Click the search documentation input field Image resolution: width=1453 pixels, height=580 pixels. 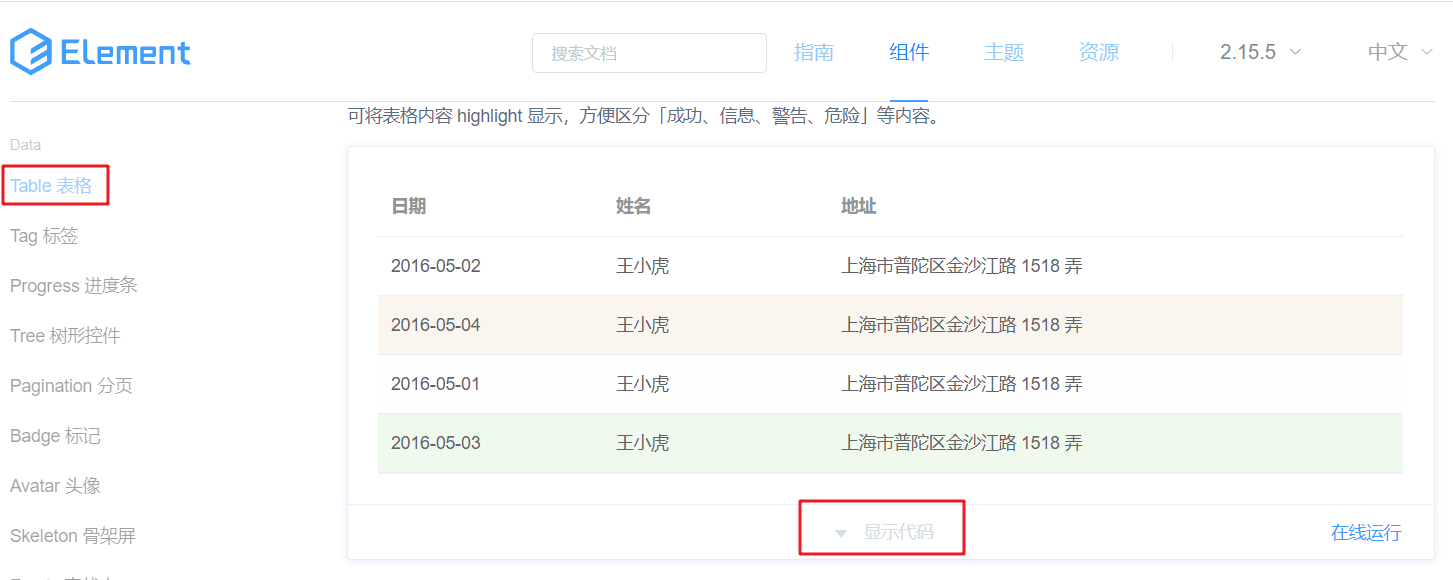649,53
